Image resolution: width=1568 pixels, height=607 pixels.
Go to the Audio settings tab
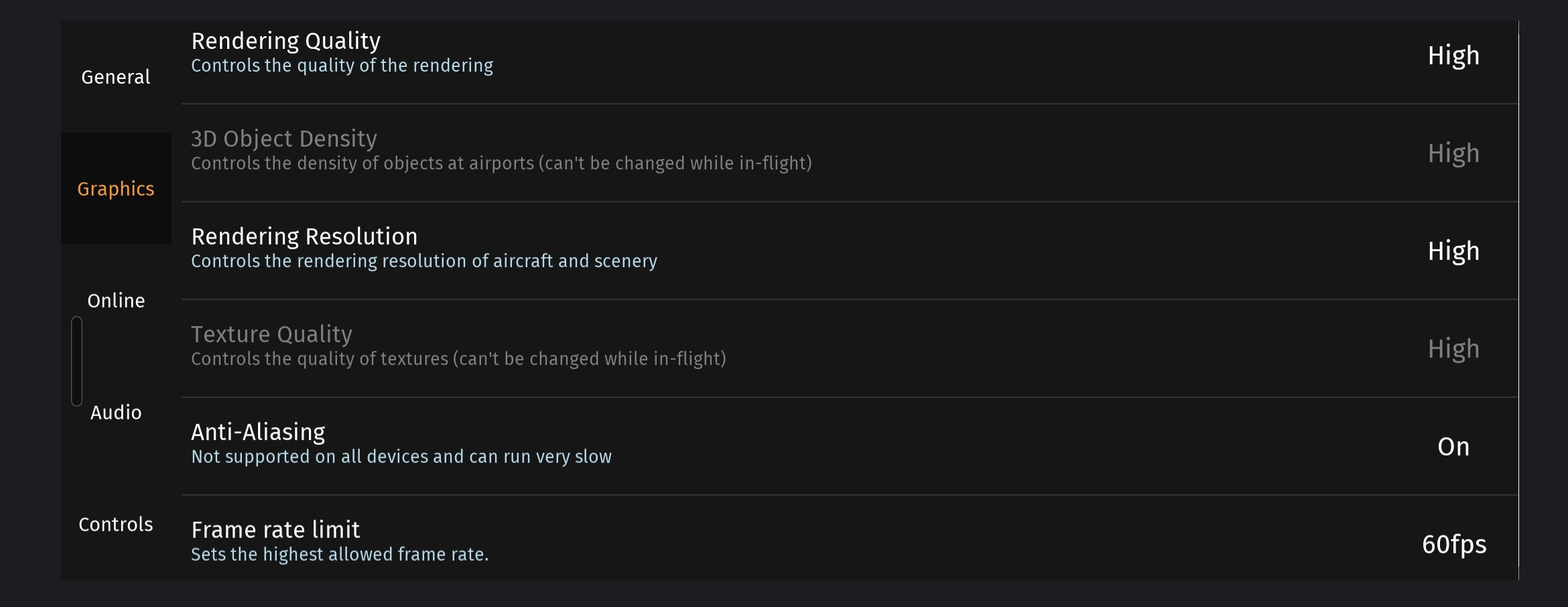(116, 413)
